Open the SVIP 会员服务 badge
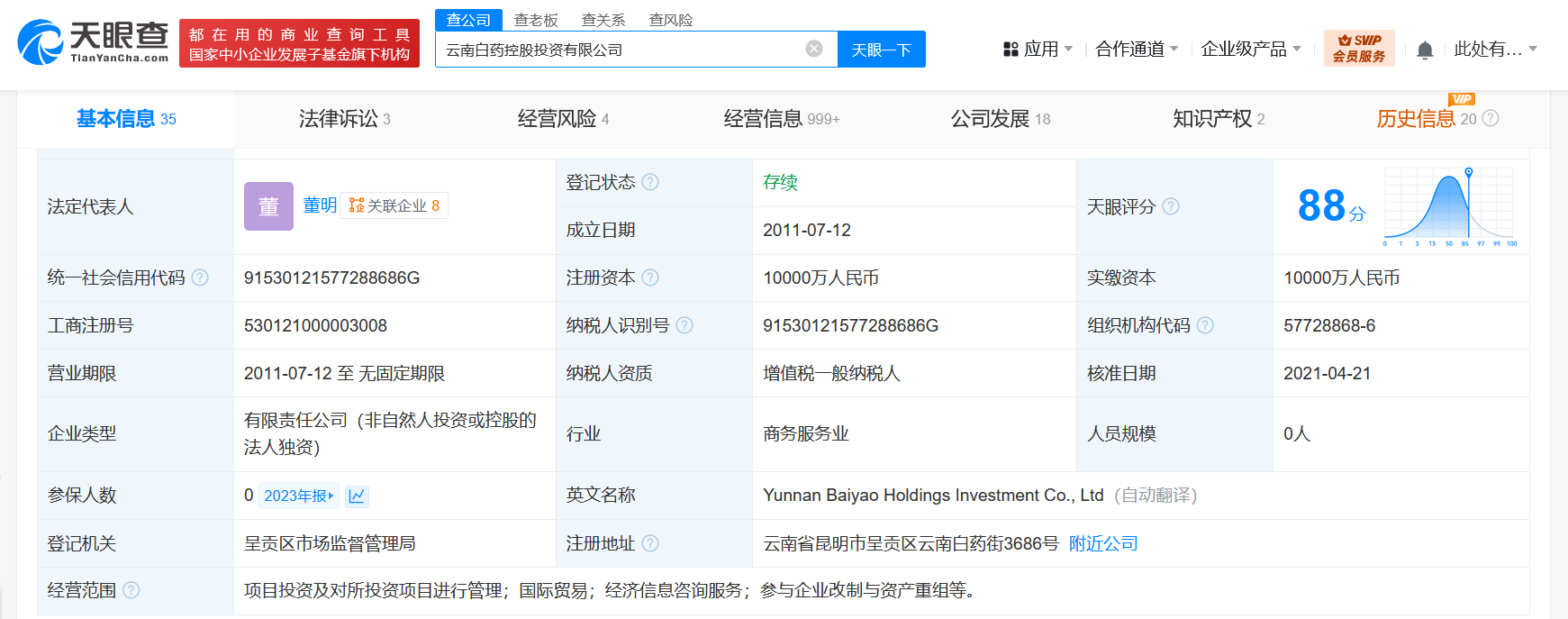Screen dimensions: 1568x619 click(1359, 49)
